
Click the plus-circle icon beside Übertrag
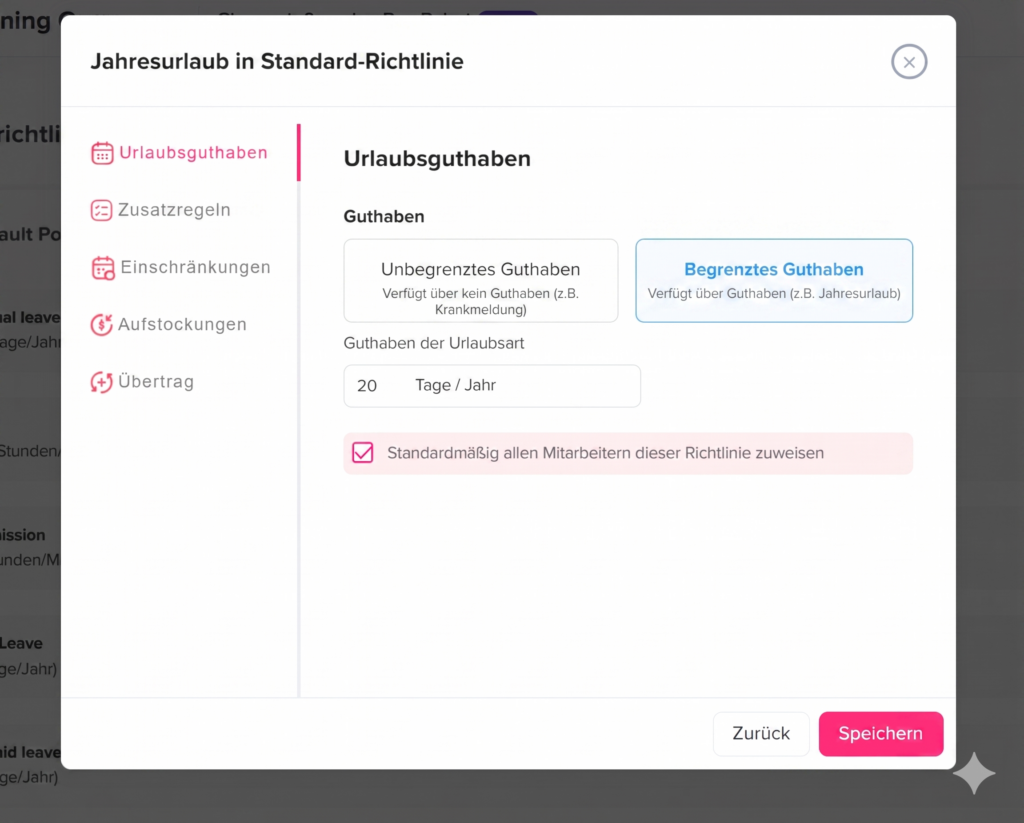pos(101,381)
